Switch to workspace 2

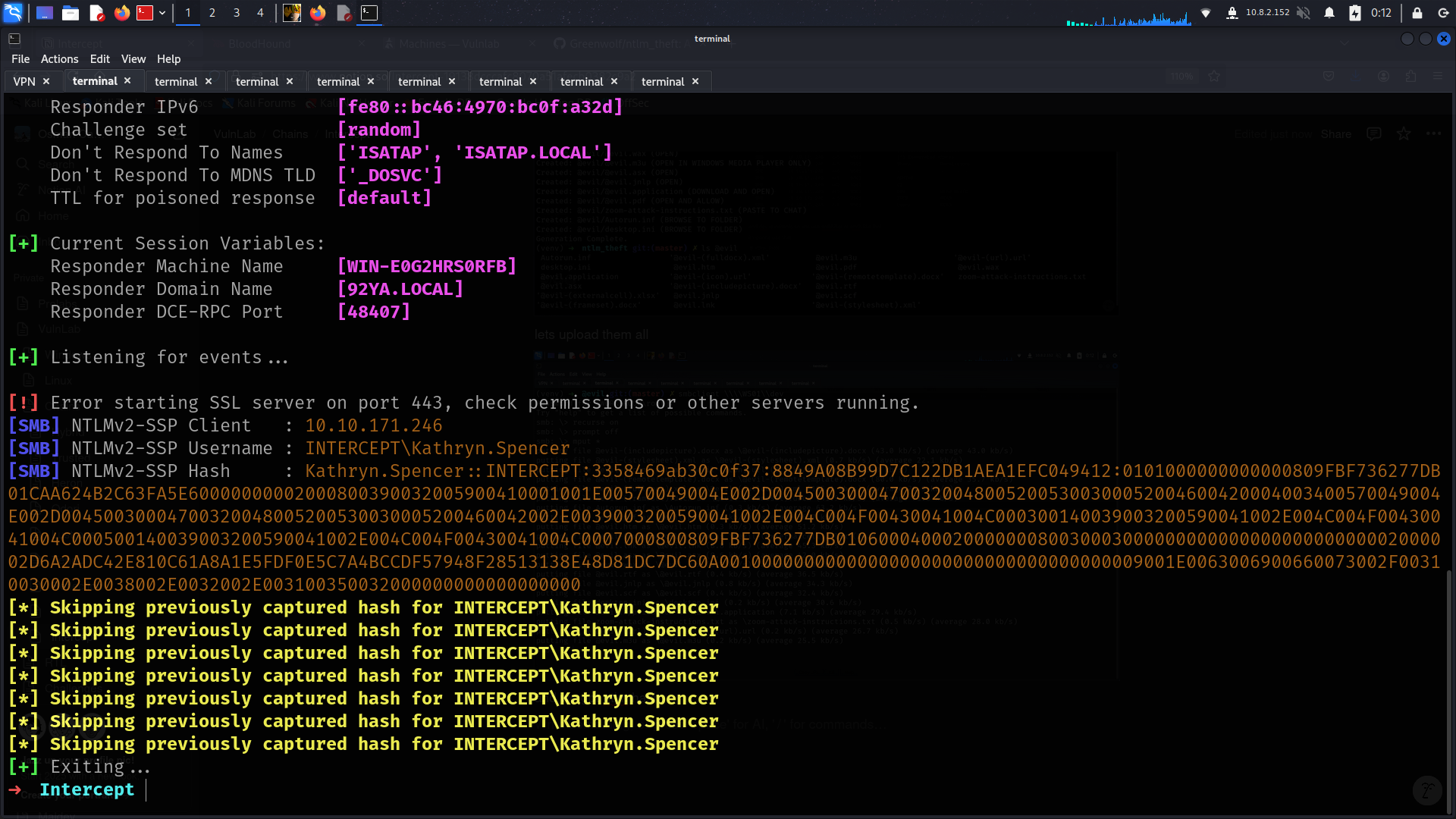(212, 13)
